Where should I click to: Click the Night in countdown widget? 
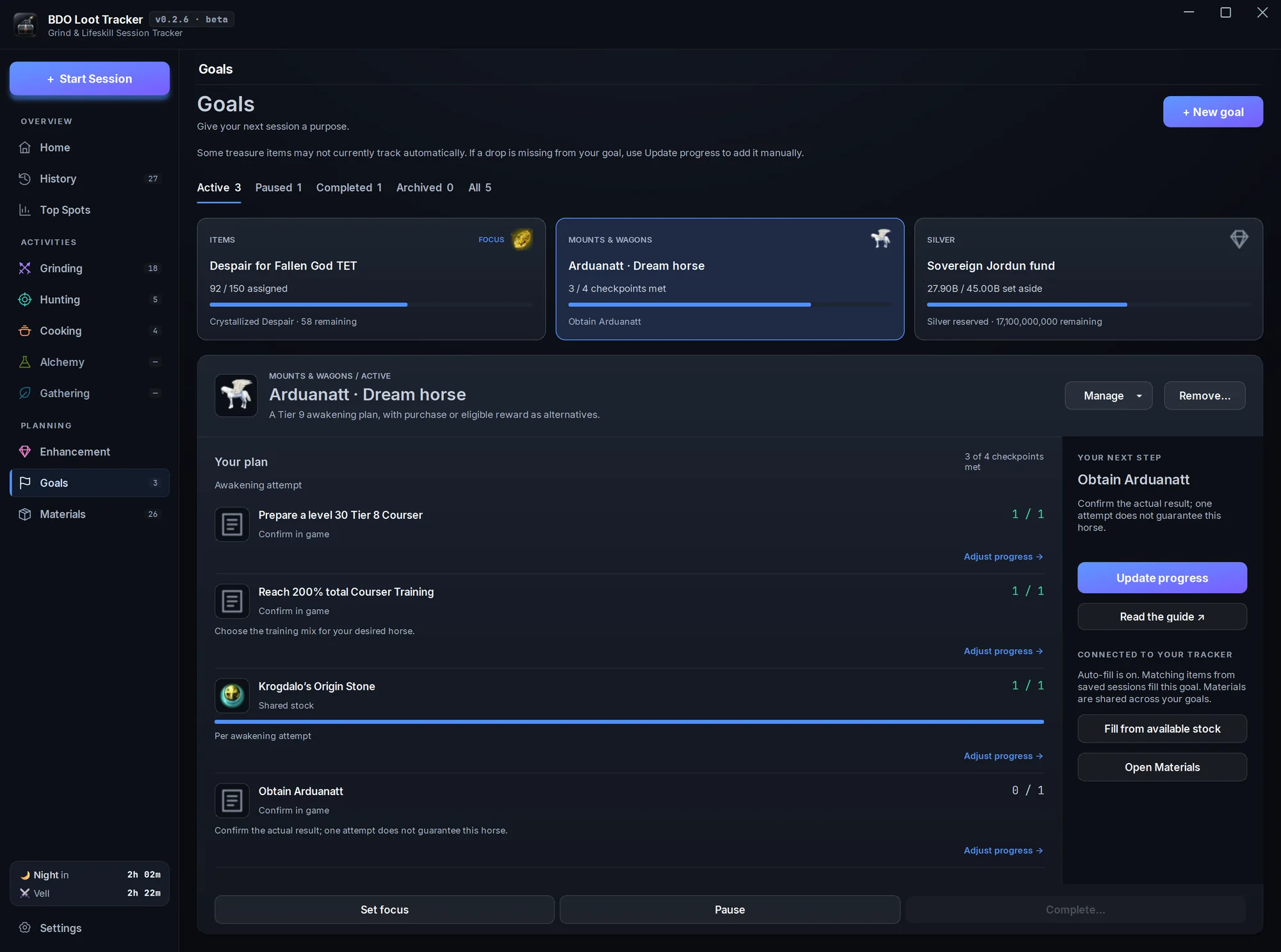click(90, 875)
